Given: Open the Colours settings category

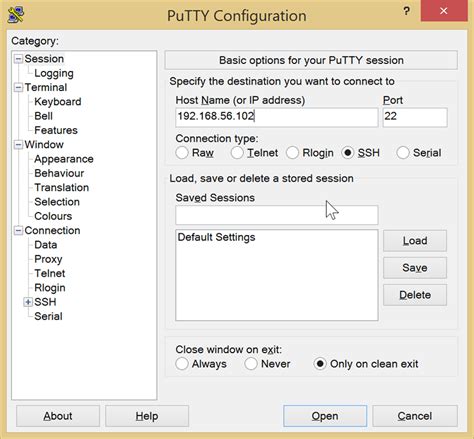Looking at the screenshot, I should click(x=53, y=216).
